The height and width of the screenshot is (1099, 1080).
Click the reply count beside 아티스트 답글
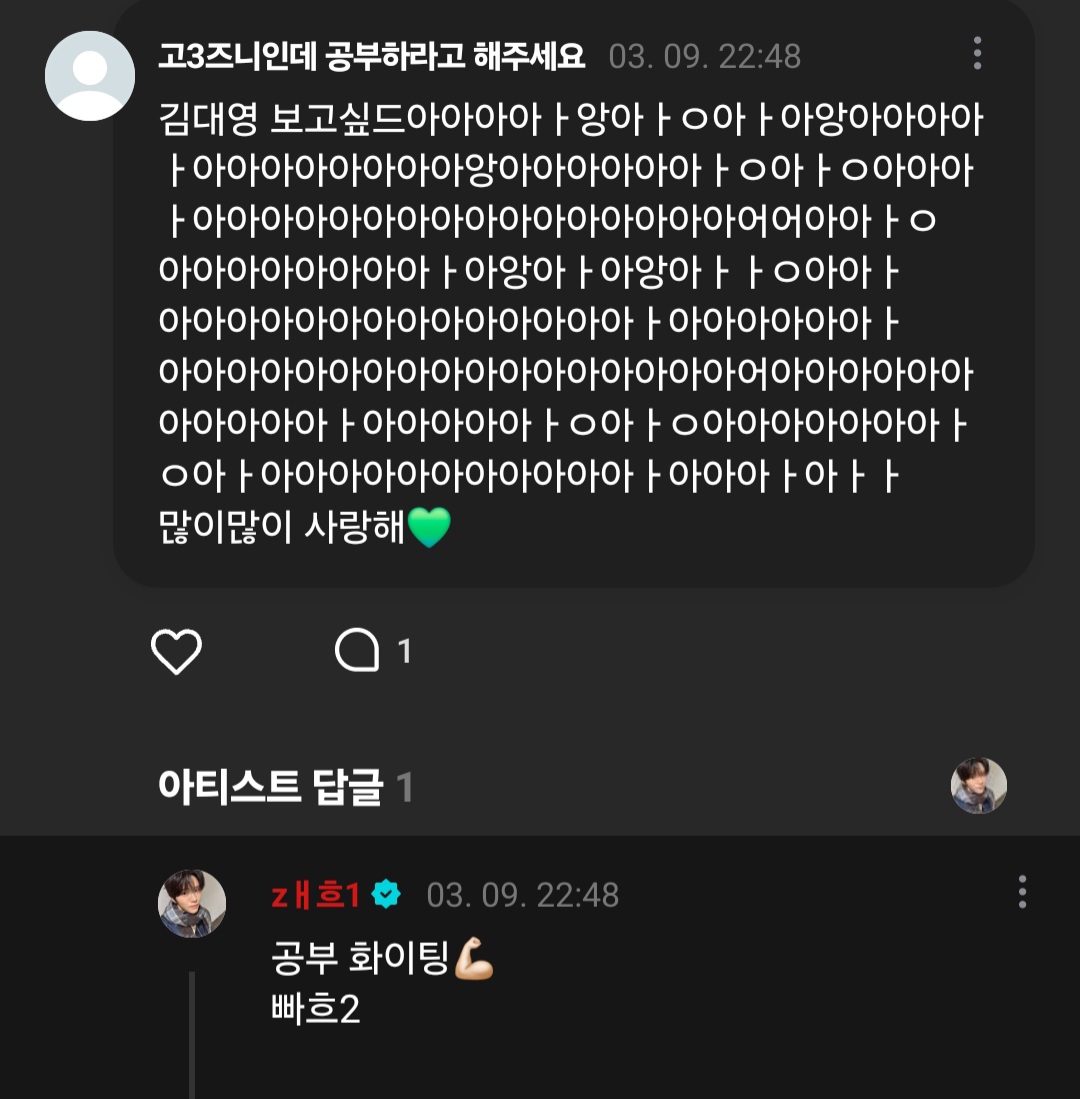(404, 789)
